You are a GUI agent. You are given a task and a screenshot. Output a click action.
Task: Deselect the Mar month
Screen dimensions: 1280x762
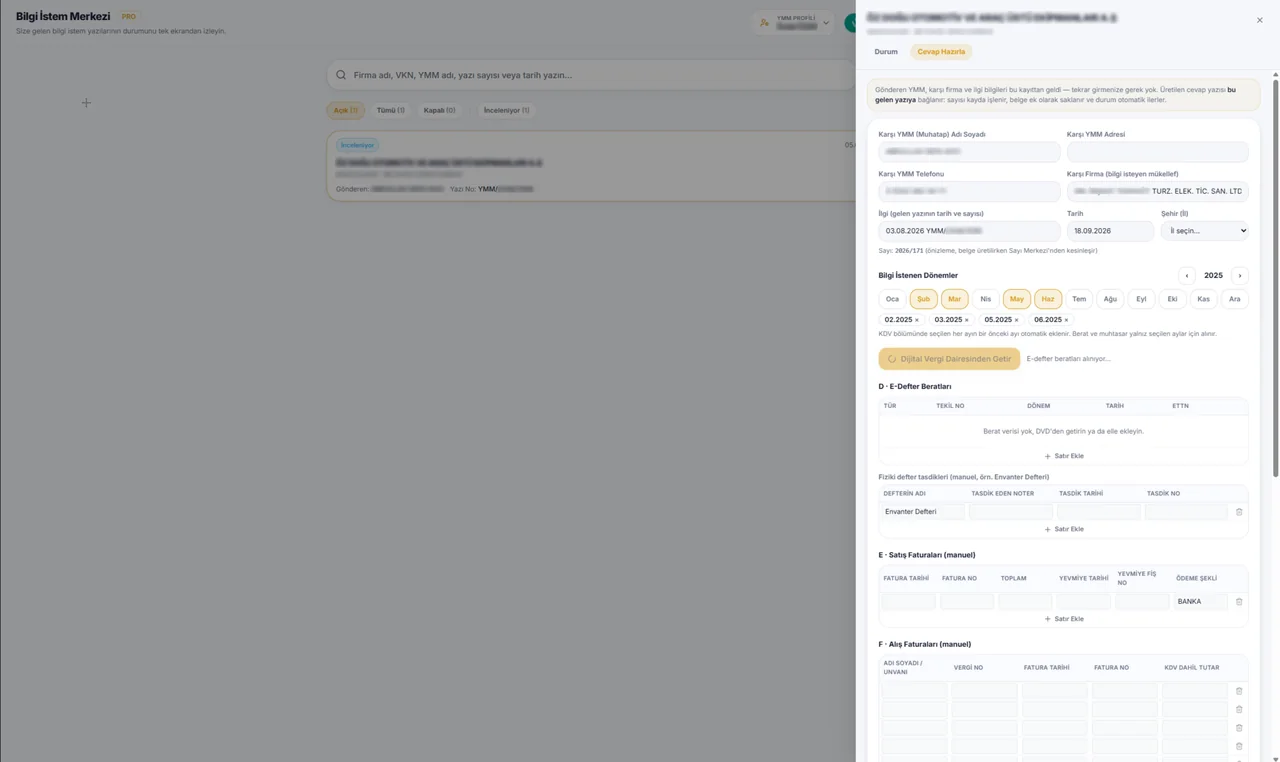[955, 299]
